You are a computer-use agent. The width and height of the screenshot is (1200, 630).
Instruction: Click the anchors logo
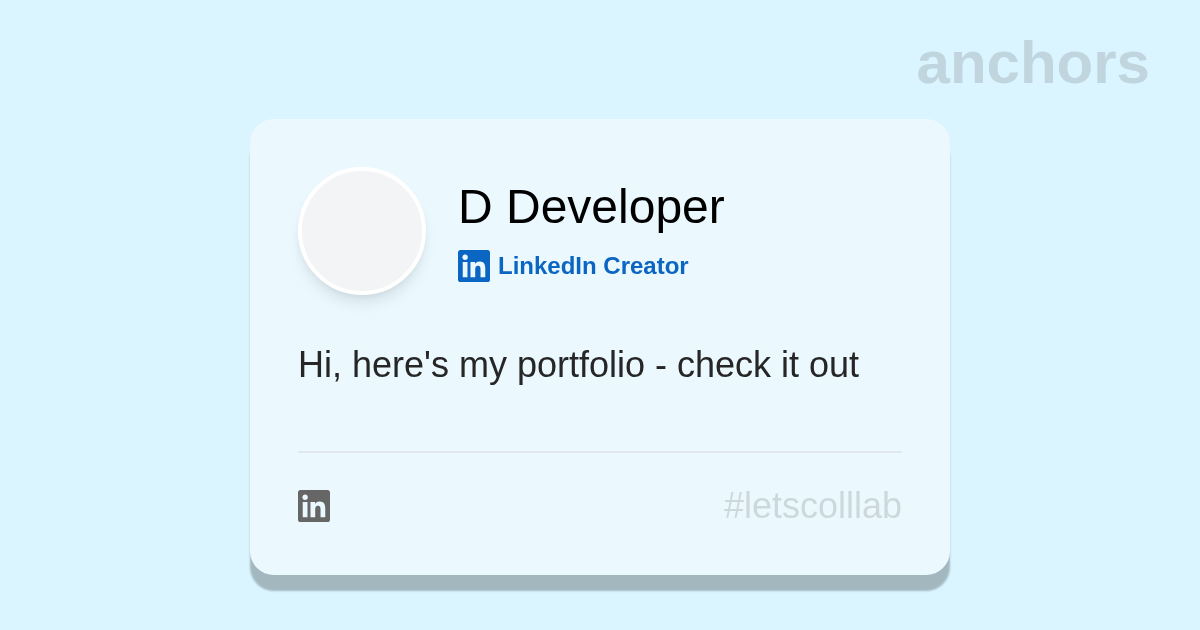[1032, 63]
